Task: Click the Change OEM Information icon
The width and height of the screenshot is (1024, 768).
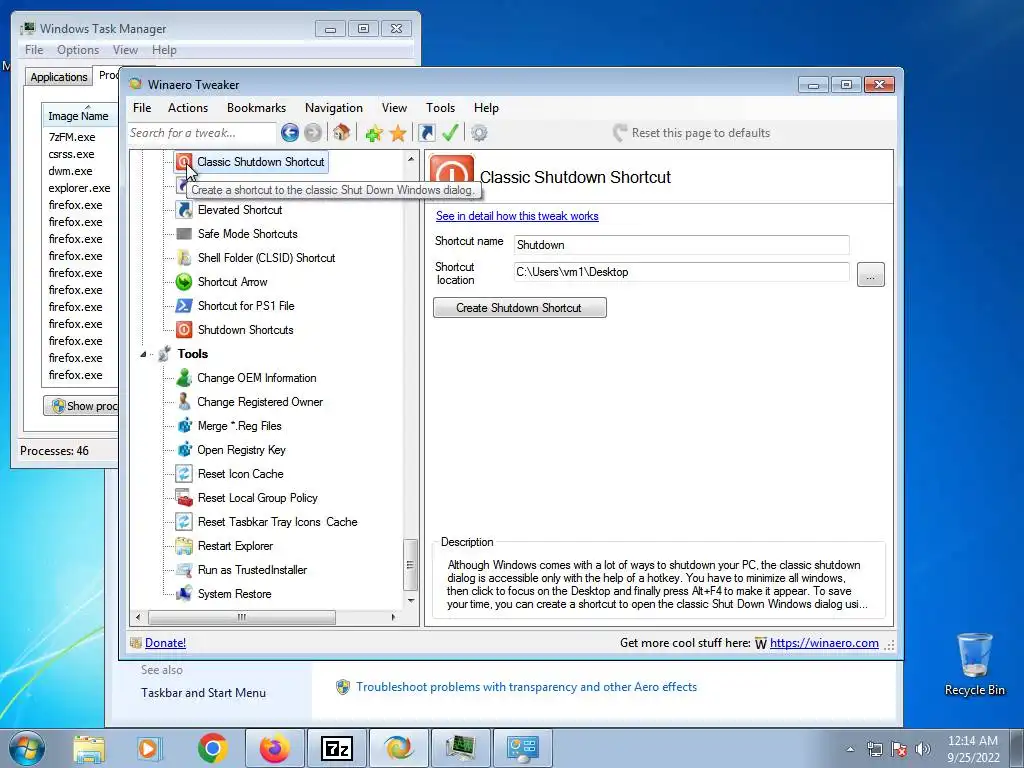Action: coord(184,377)
